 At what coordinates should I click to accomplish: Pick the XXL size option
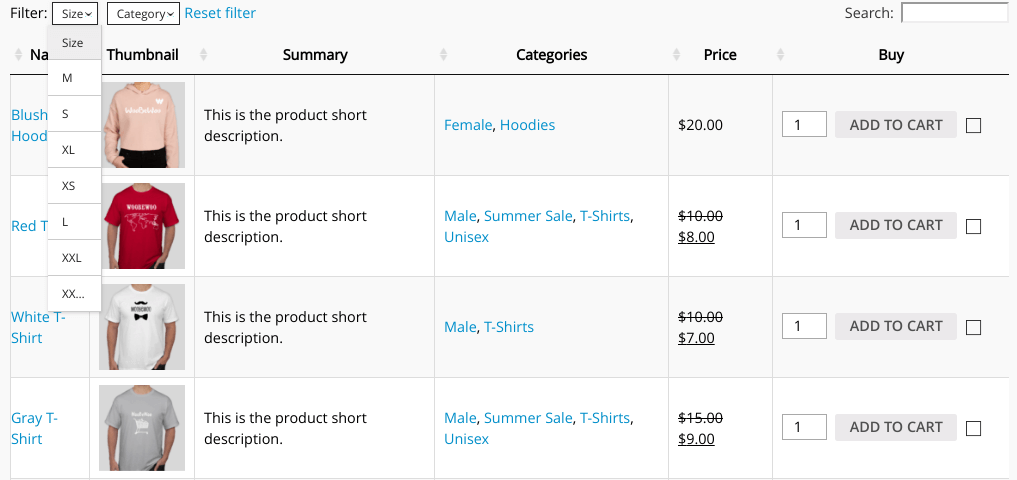tap(75, 258)
